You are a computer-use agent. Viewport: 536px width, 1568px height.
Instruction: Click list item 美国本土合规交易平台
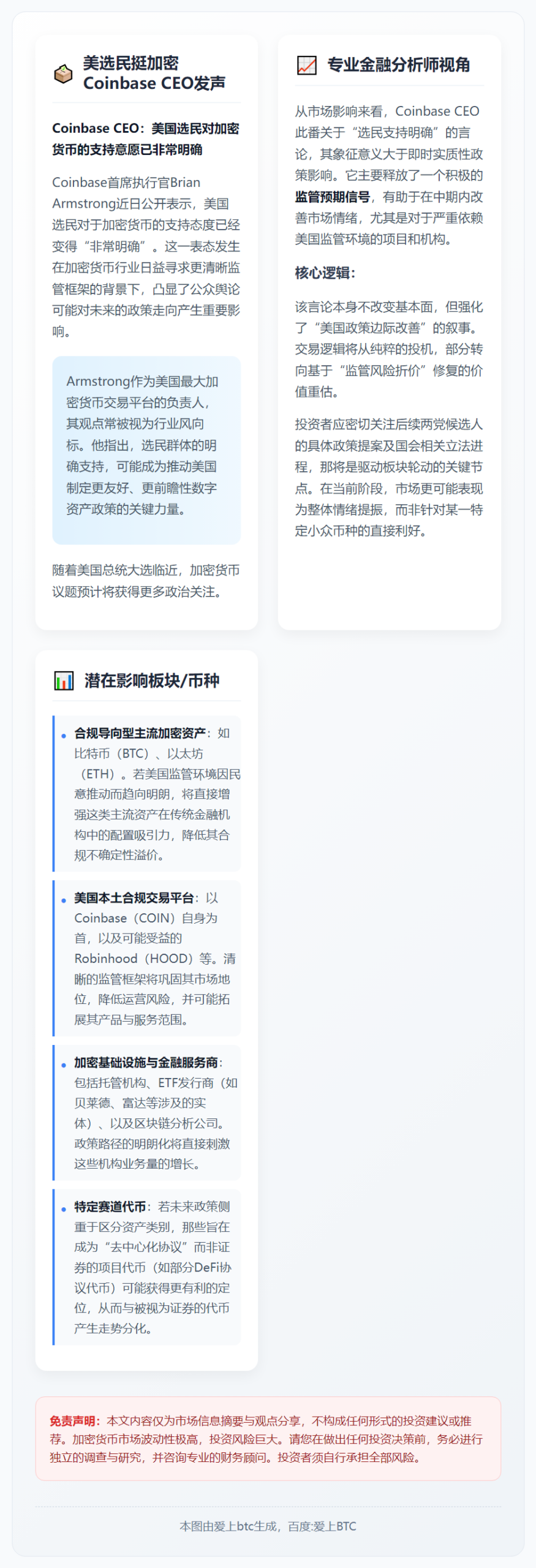coord(146,958)
